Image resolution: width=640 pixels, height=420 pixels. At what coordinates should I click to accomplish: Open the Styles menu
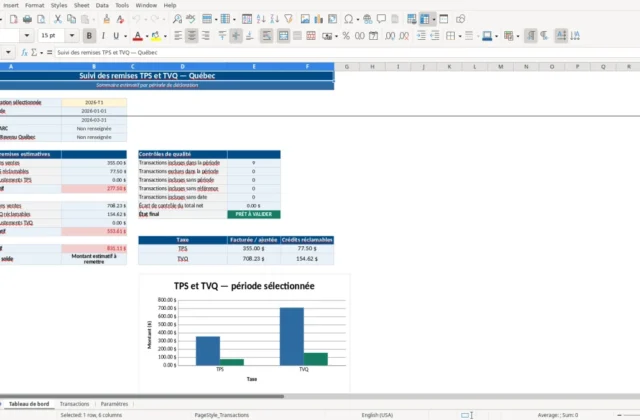59,5
